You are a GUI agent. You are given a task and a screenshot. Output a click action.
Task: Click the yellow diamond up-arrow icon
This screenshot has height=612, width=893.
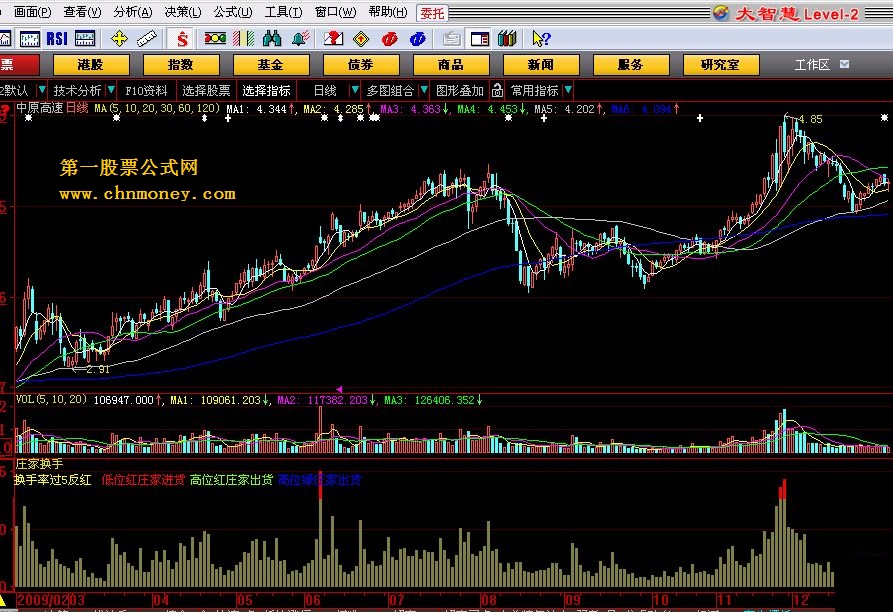click(361, 39)
